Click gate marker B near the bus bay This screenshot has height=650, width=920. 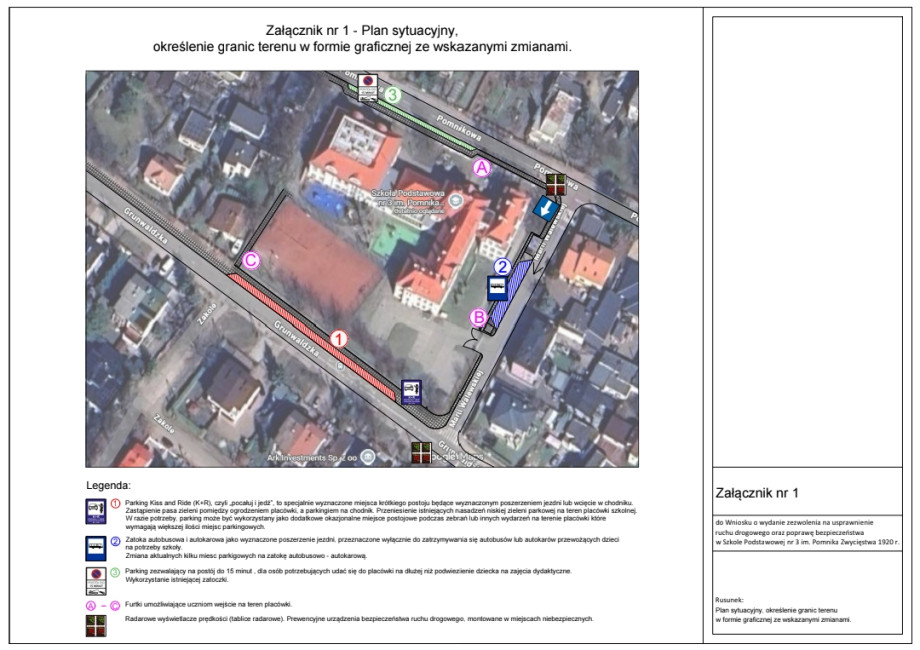pos(478,315)
